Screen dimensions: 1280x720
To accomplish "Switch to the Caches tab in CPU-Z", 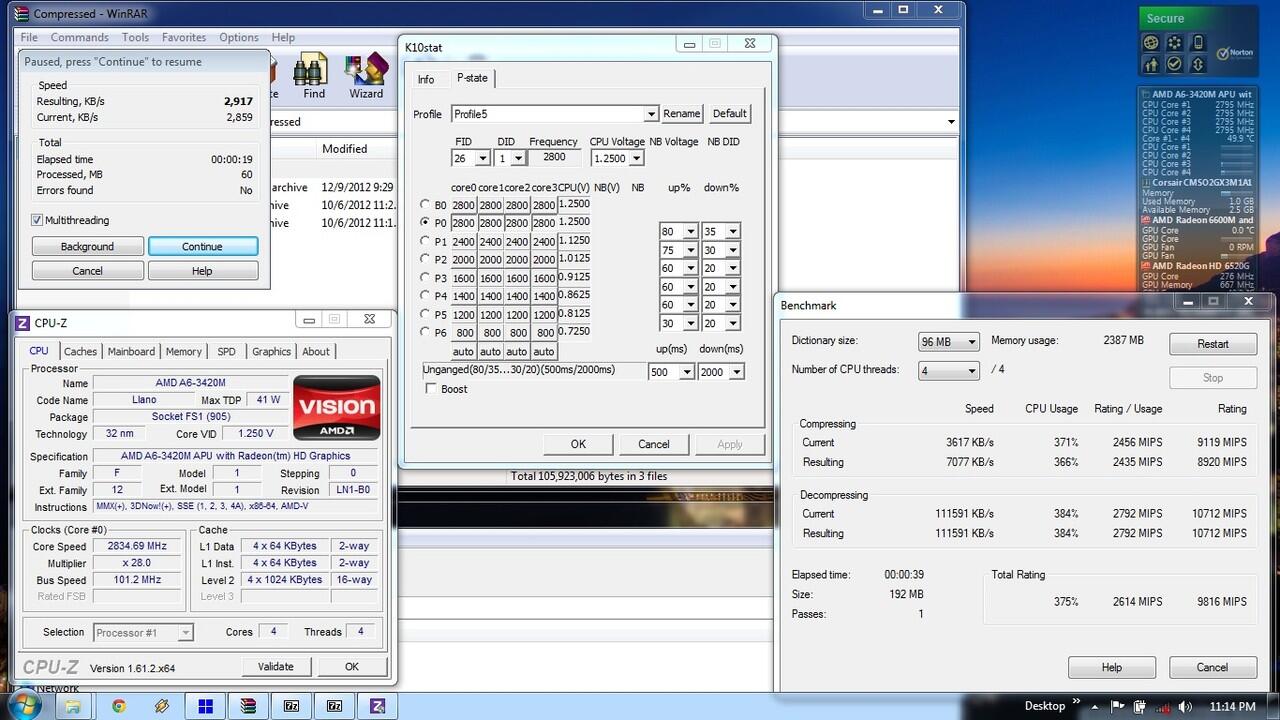I will [80, 351].
